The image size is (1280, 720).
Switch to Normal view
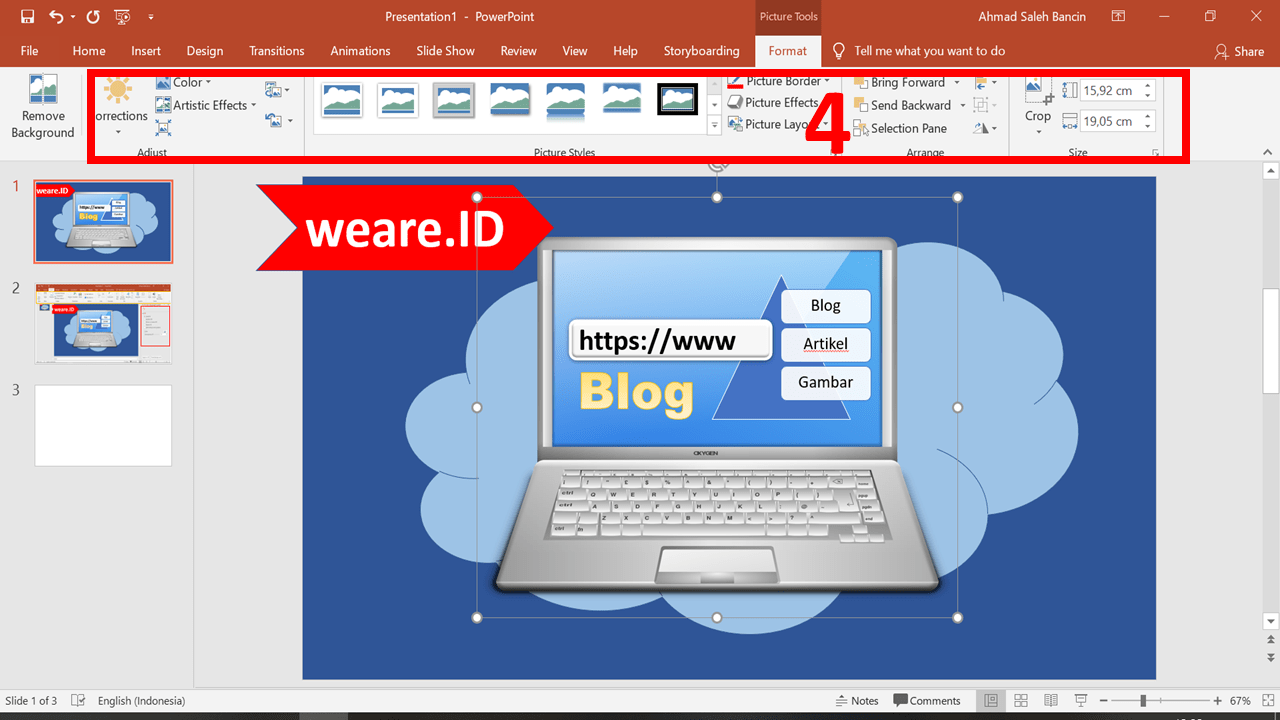(x=991, y=701)
